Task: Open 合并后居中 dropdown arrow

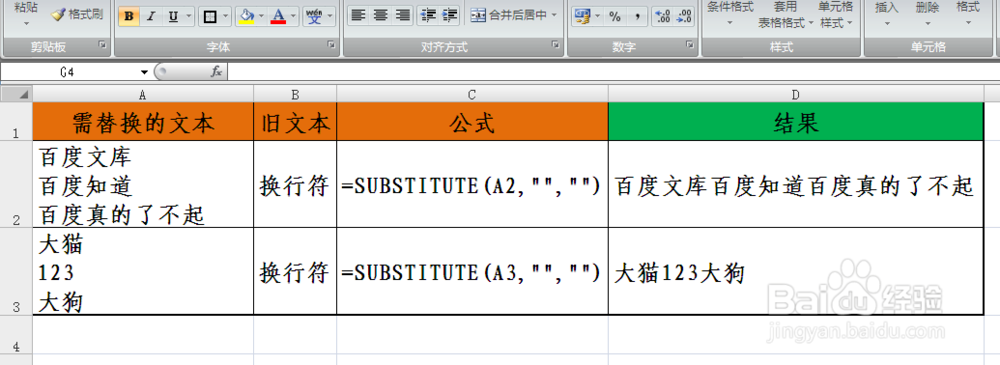Action: (554, 15)
